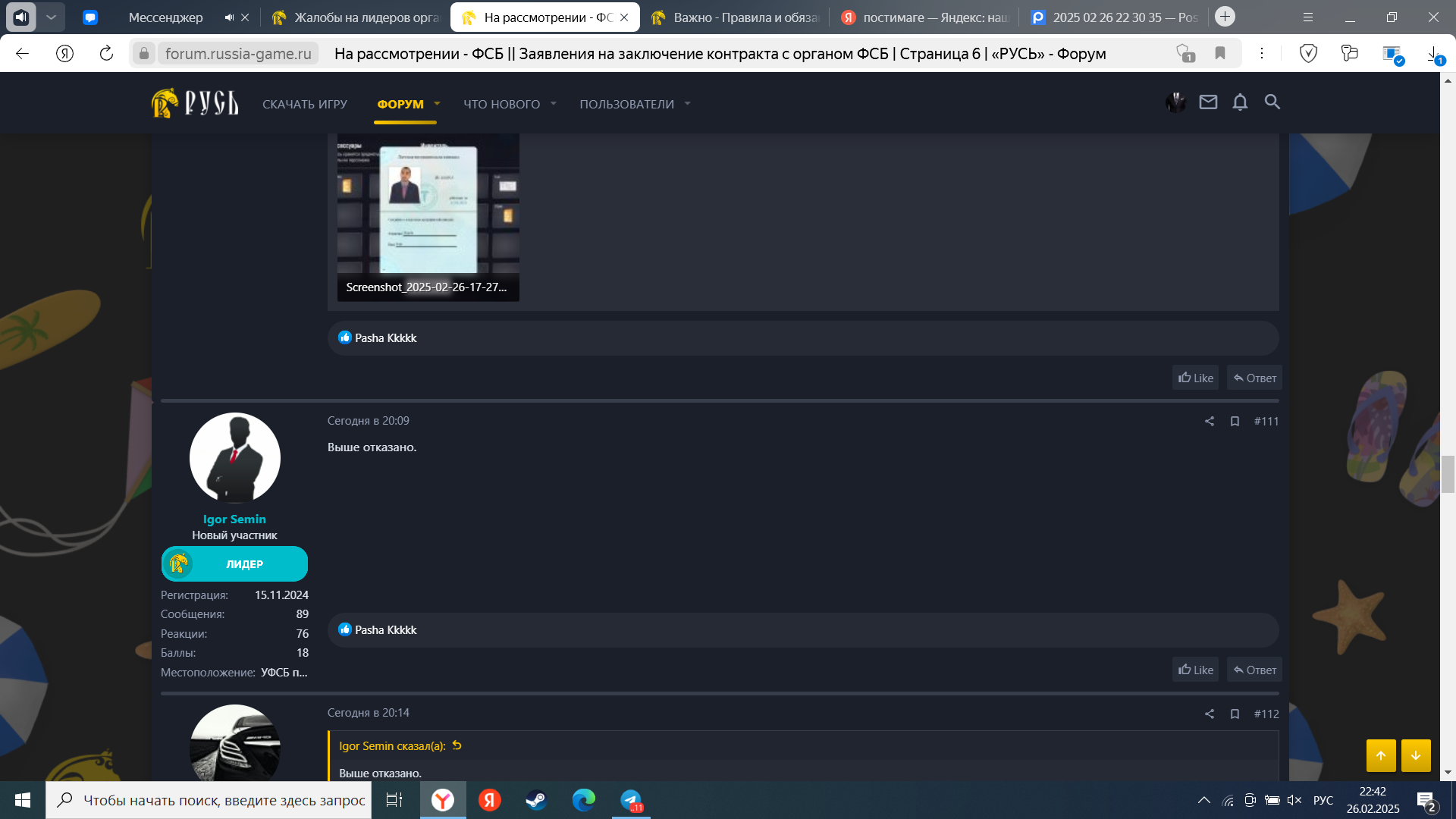Toggle bookmark on post #112

(1235, 714)
